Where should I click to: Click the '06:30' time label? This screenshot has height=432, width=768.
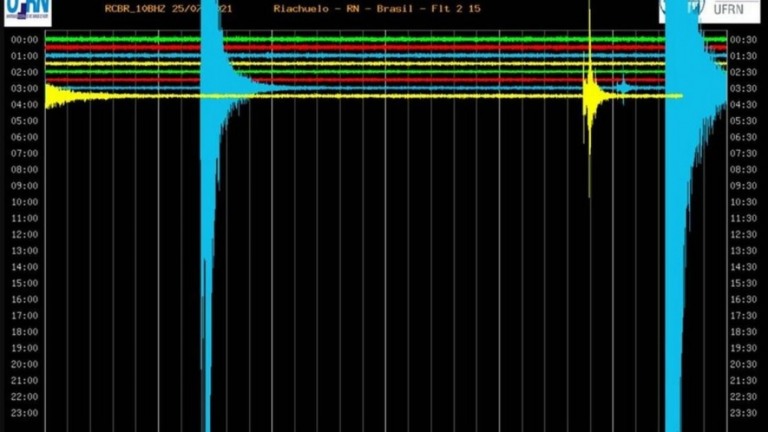[744, 137]
